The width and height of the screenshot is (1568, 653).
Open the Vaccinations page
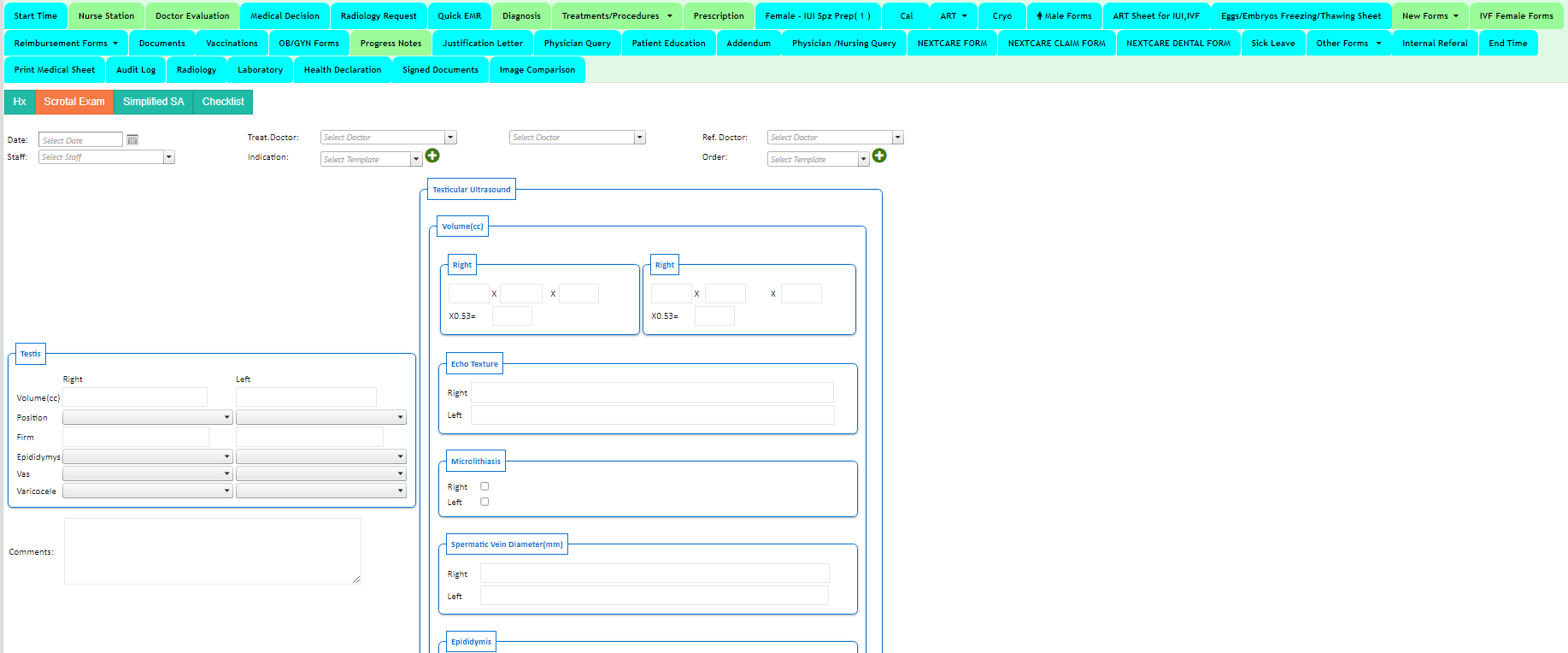[232, 44]
